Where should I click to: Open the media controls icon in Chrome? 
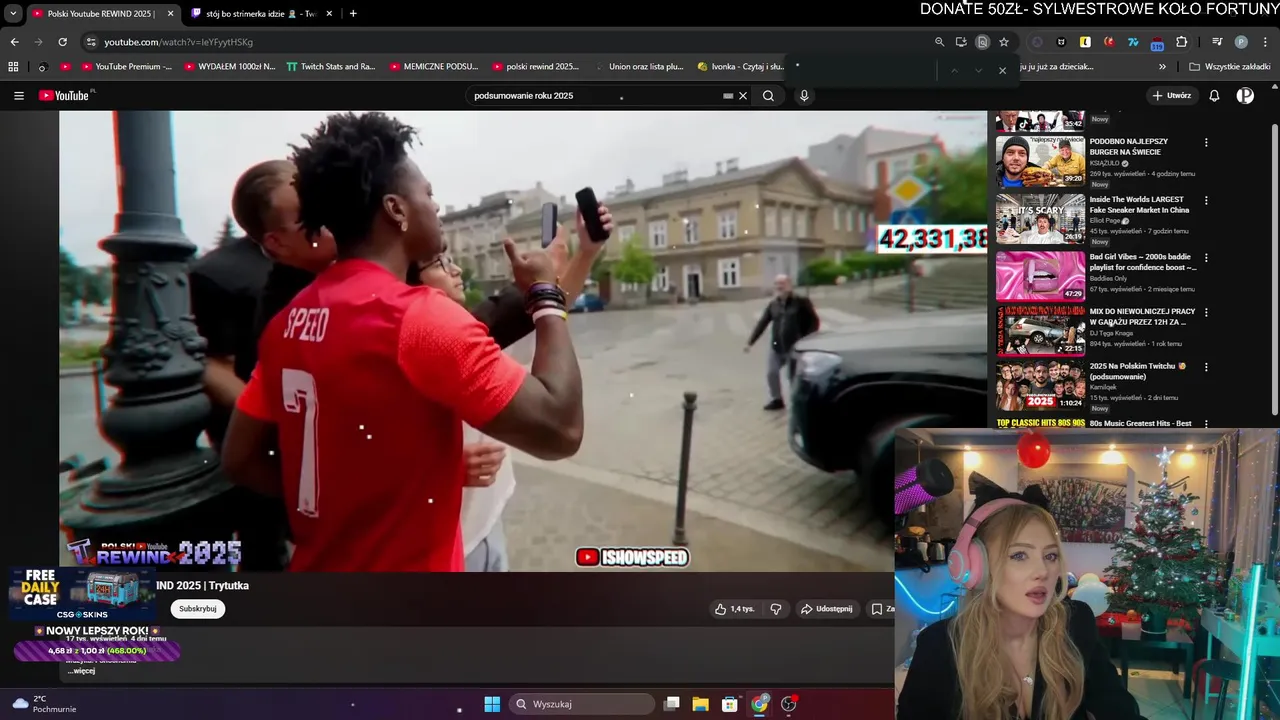coord(1217,42)
